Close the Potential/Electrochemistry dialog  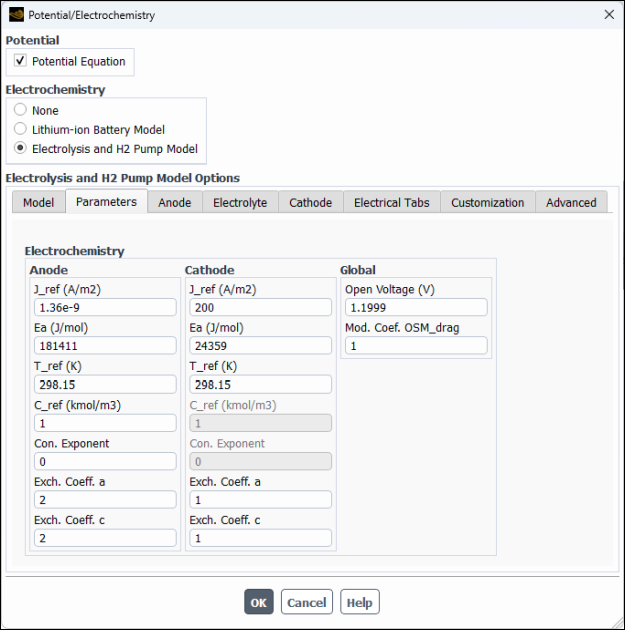pyautogui.click(x=609, y=14)
